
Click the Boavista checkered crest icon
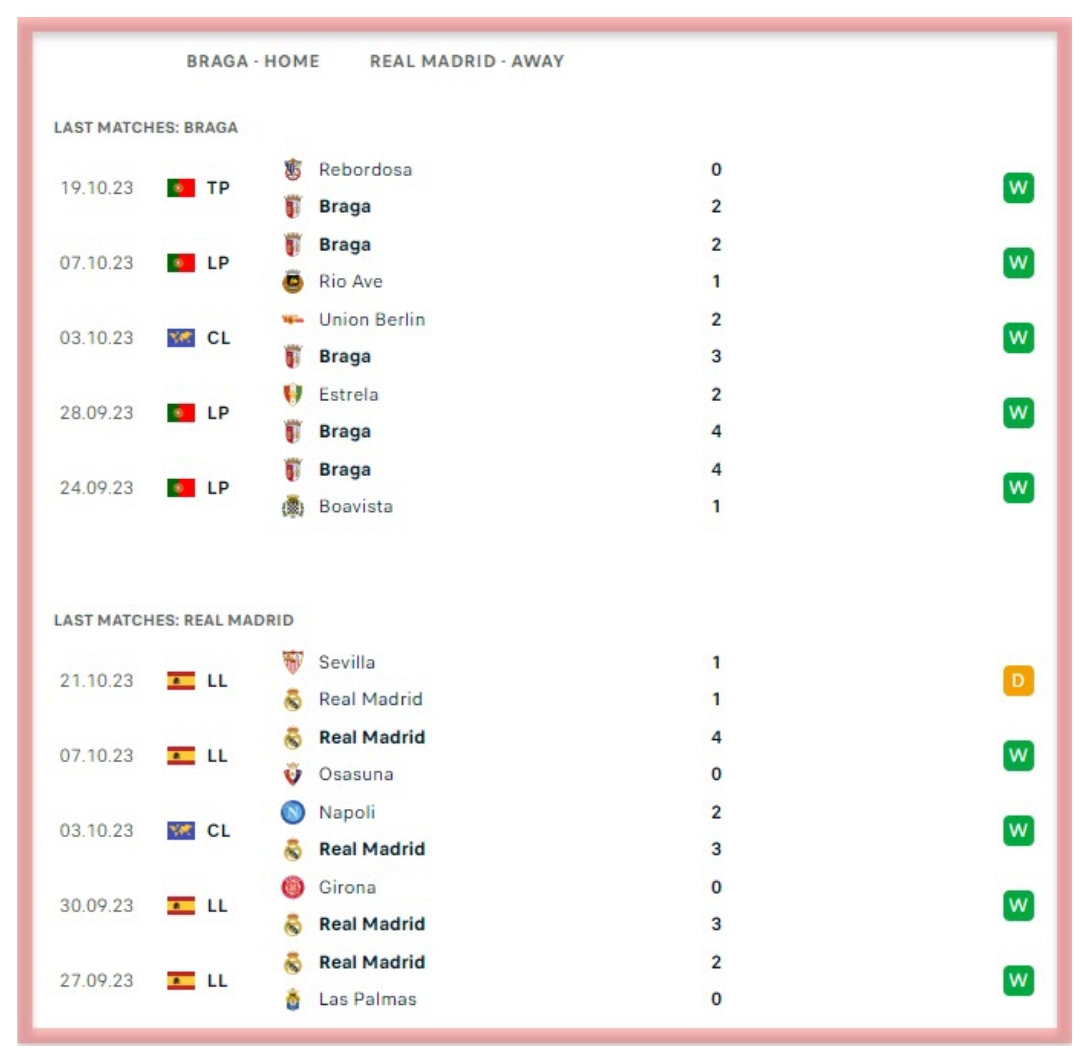tap(292, 507)
